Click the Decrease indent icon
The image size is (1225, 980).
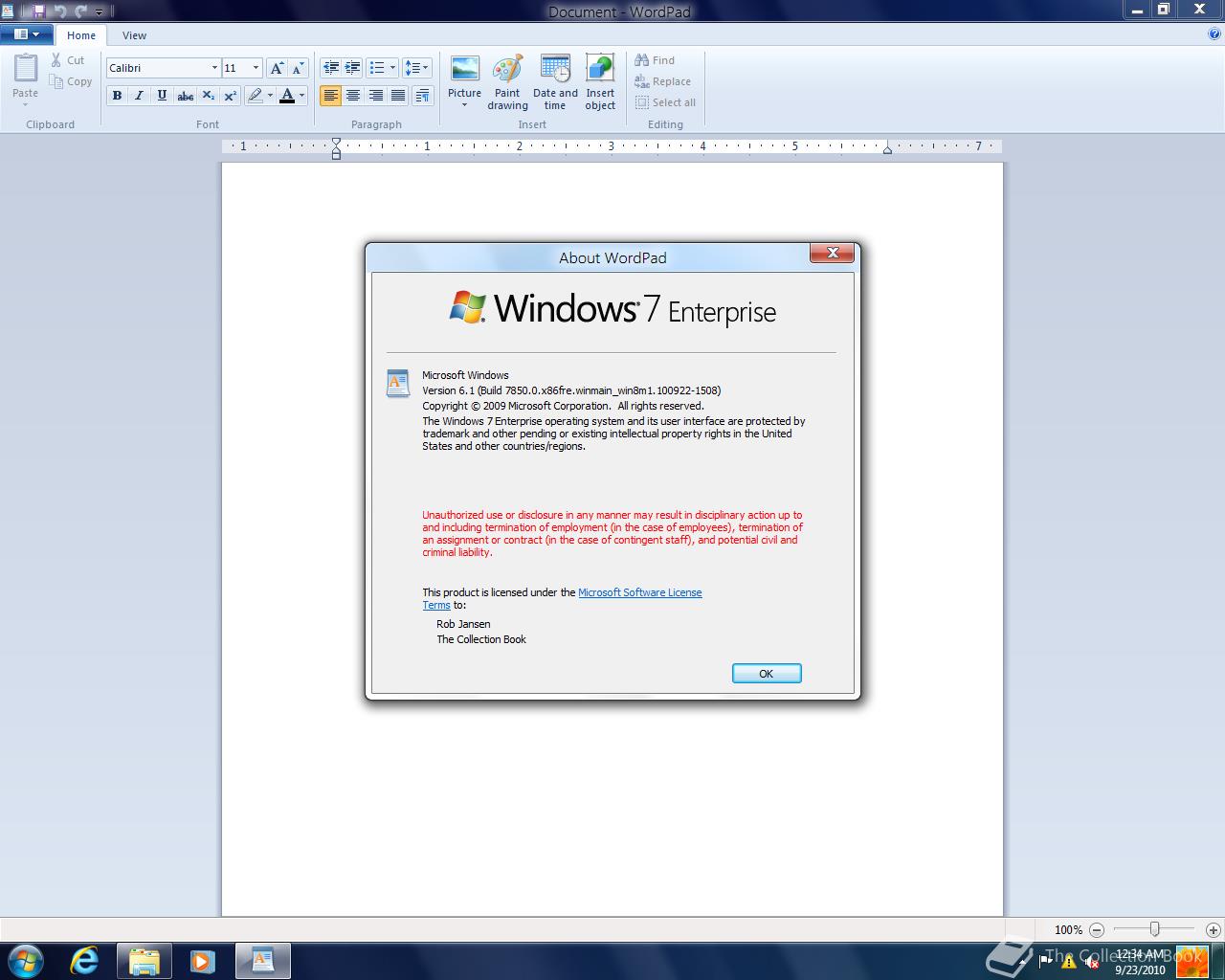[x=331, y=68]
